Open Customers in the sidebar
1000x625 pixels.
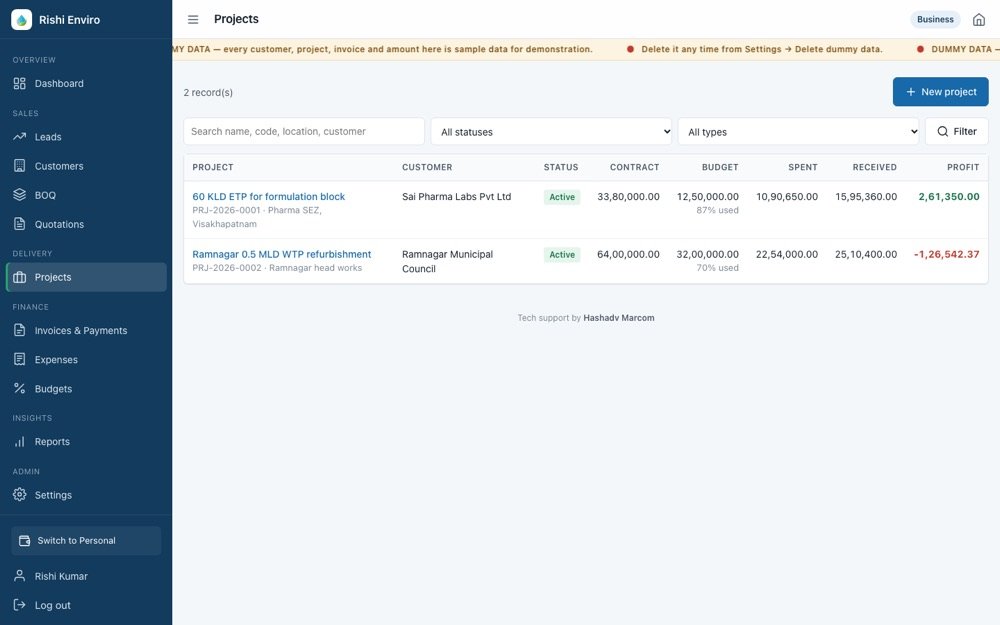(86, 166)
